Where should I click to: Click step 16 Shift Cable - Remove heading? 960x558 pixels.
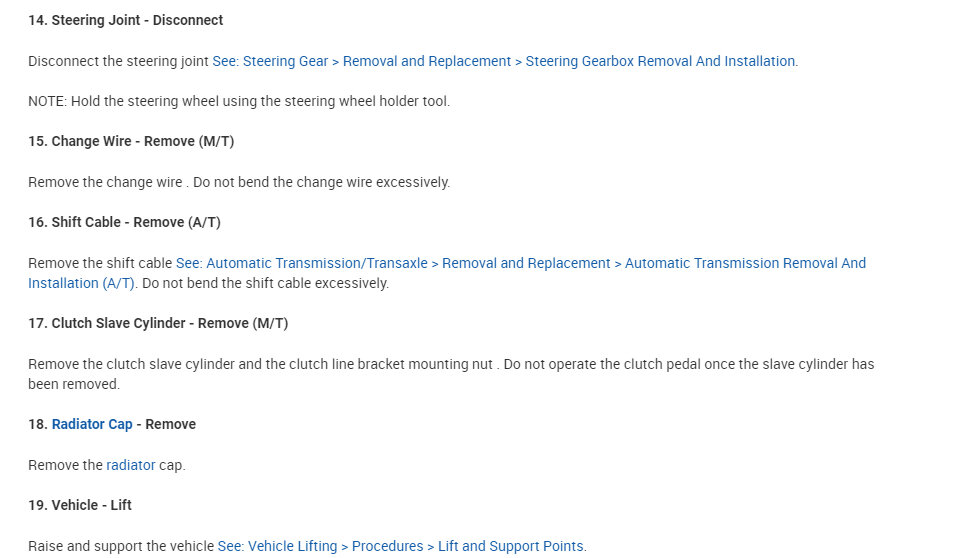click(124, 222)
